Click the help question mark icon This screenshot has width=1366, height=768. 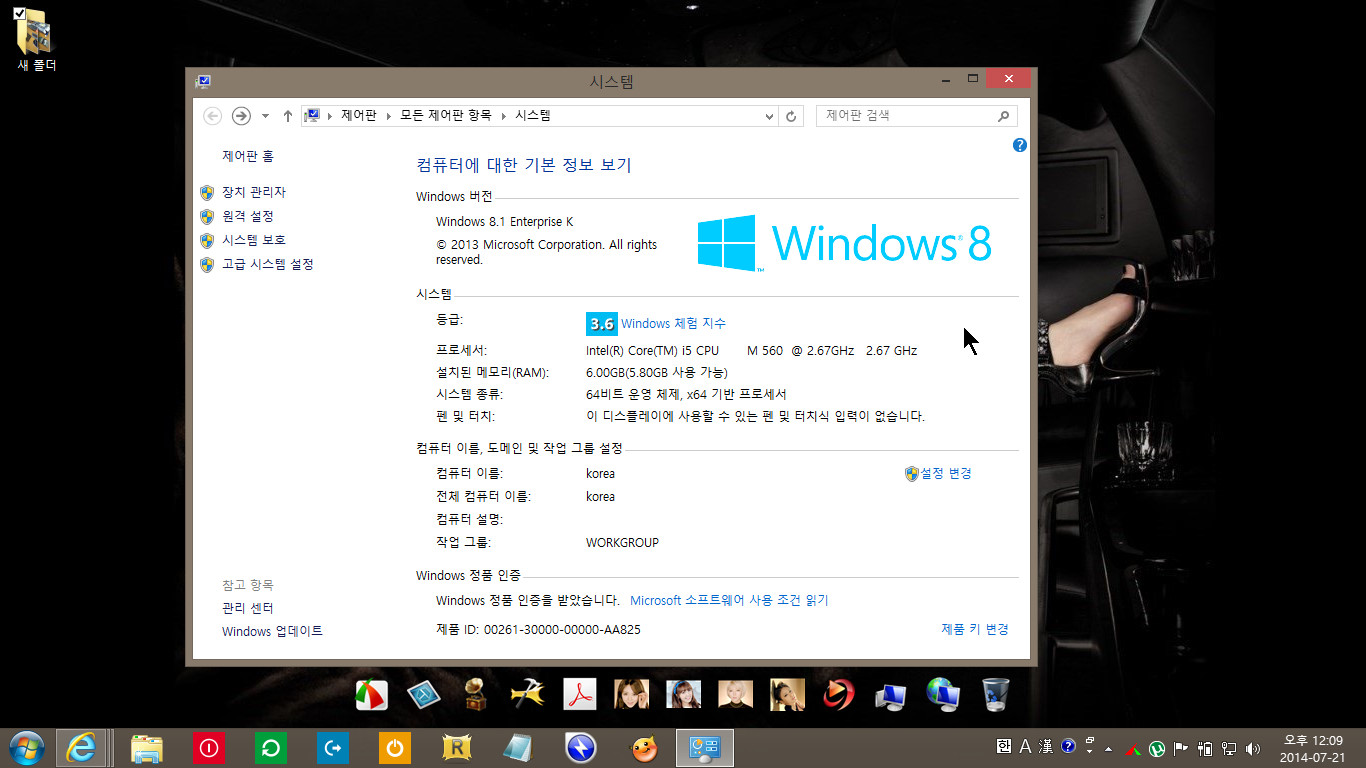[1019, 145]
